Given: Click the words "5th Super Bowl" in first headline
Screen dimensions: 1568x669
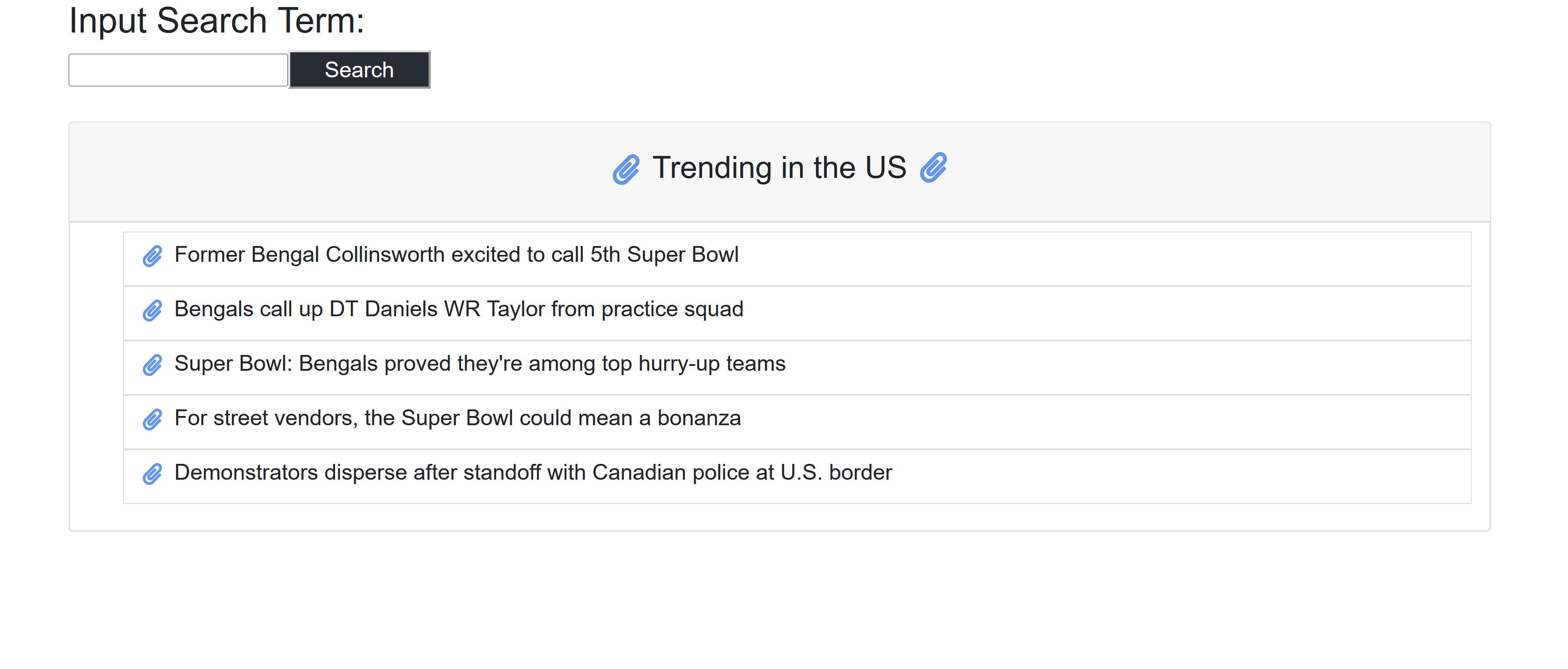Looking at the screenshot, I should 664,254.
